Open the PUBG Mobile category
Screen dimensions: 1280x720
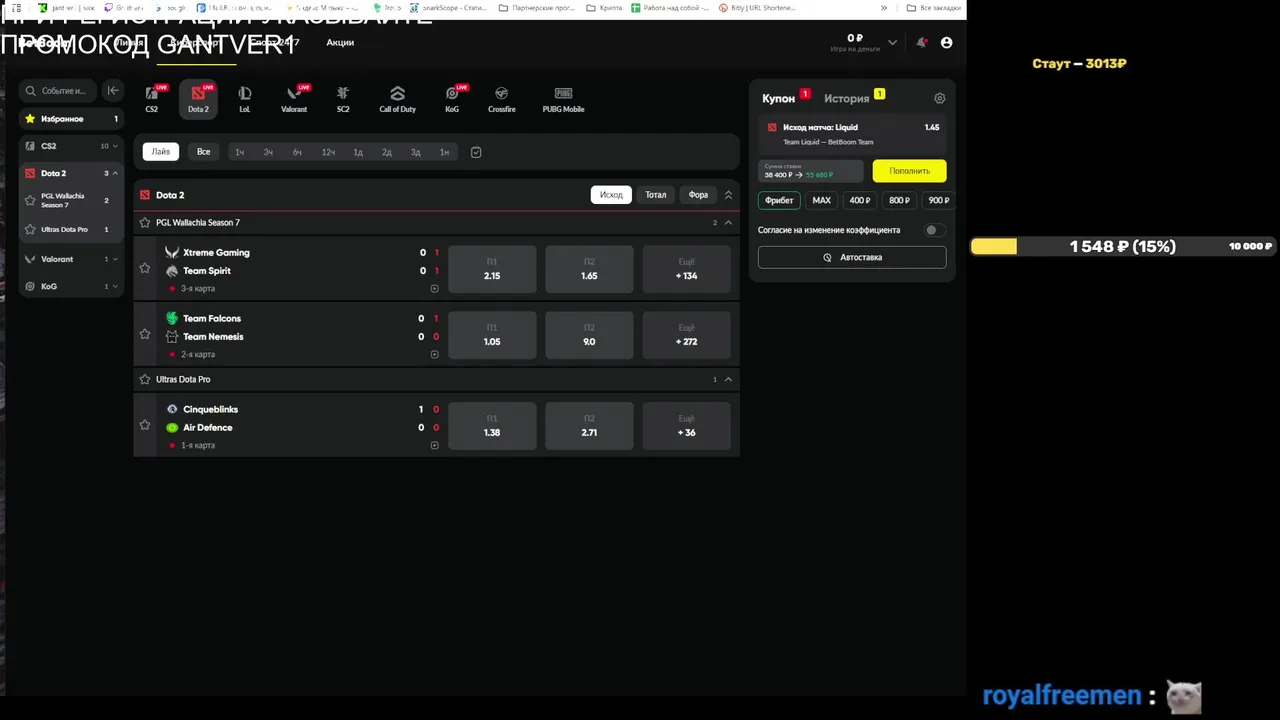point(563,99)
